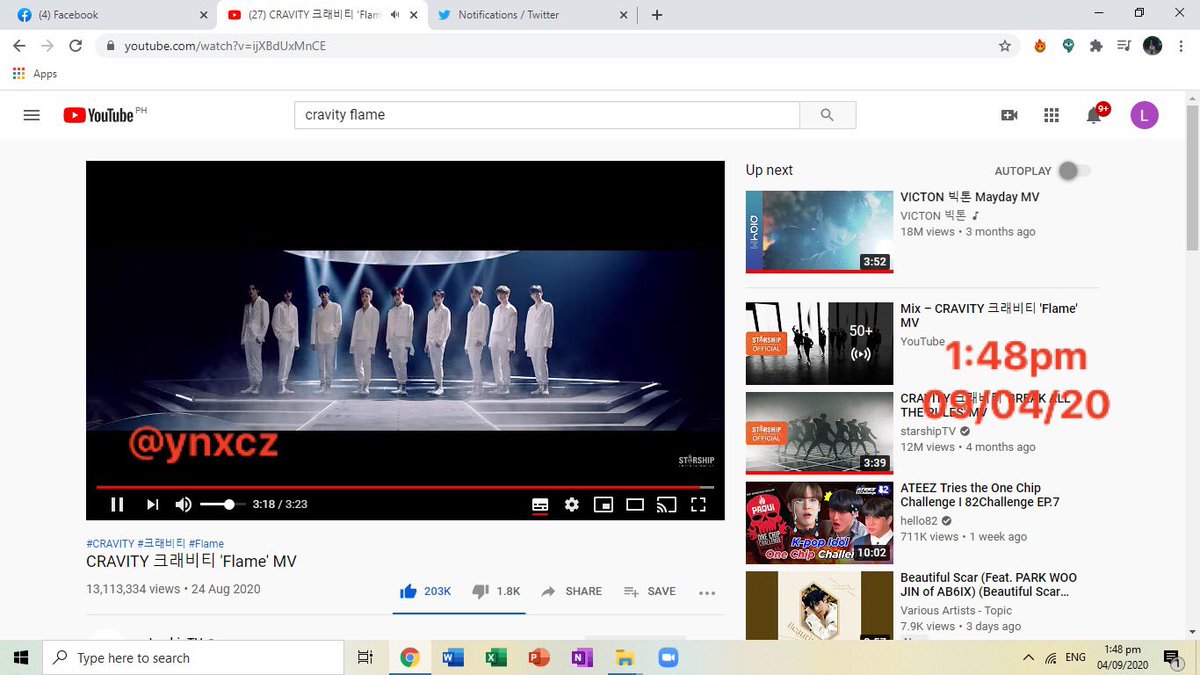Screen dimensions: 1200x675
Task: Open the Windows Action Center notifications
Action: point(1171,657)
